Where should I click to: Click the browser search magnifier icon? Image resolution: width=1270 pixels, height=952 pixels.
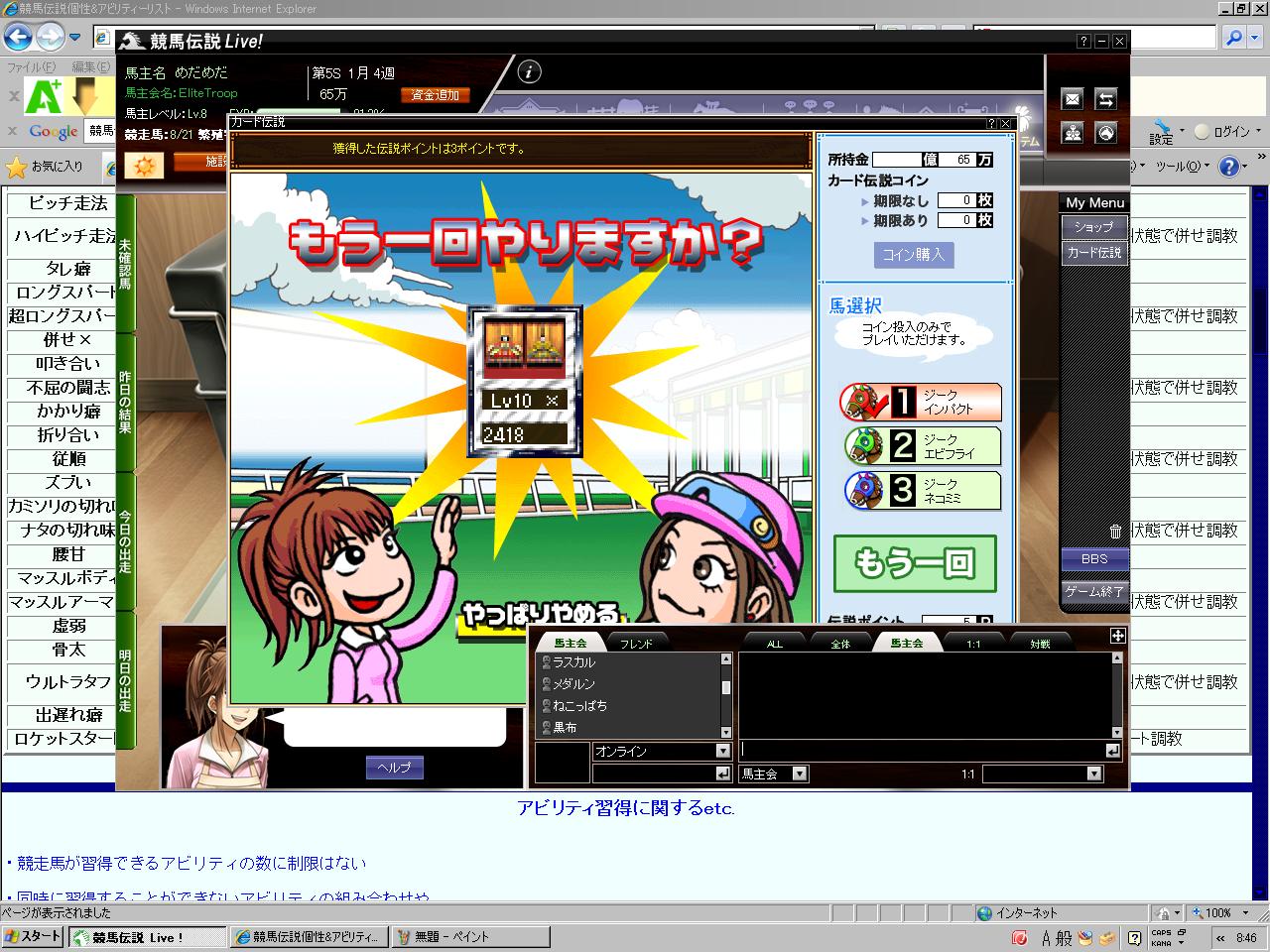click(1233, 38)
